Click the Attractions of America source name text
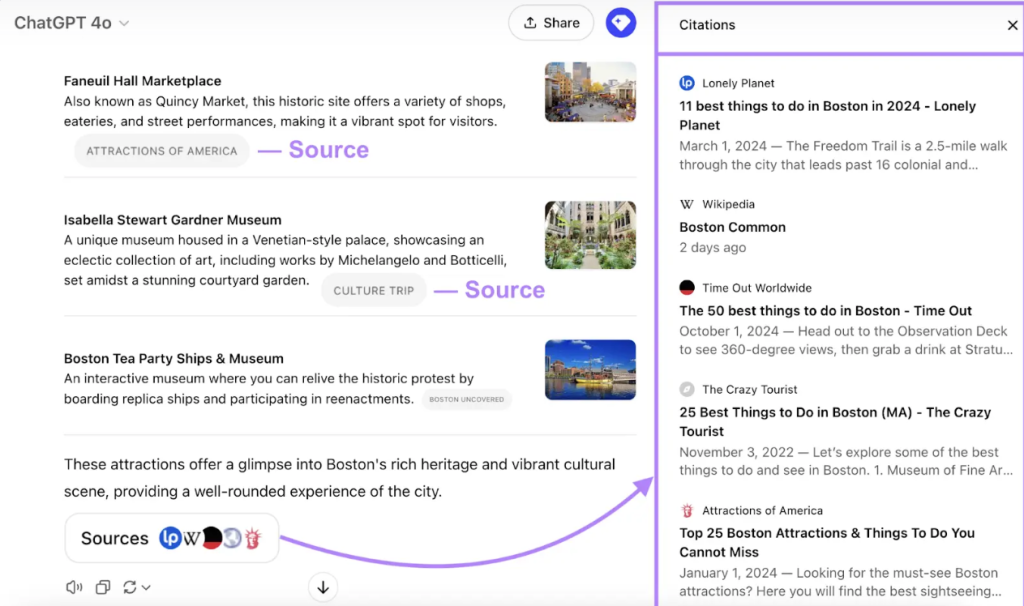Viewport: 1024px width, 606px height. click(x=762, y=511)
